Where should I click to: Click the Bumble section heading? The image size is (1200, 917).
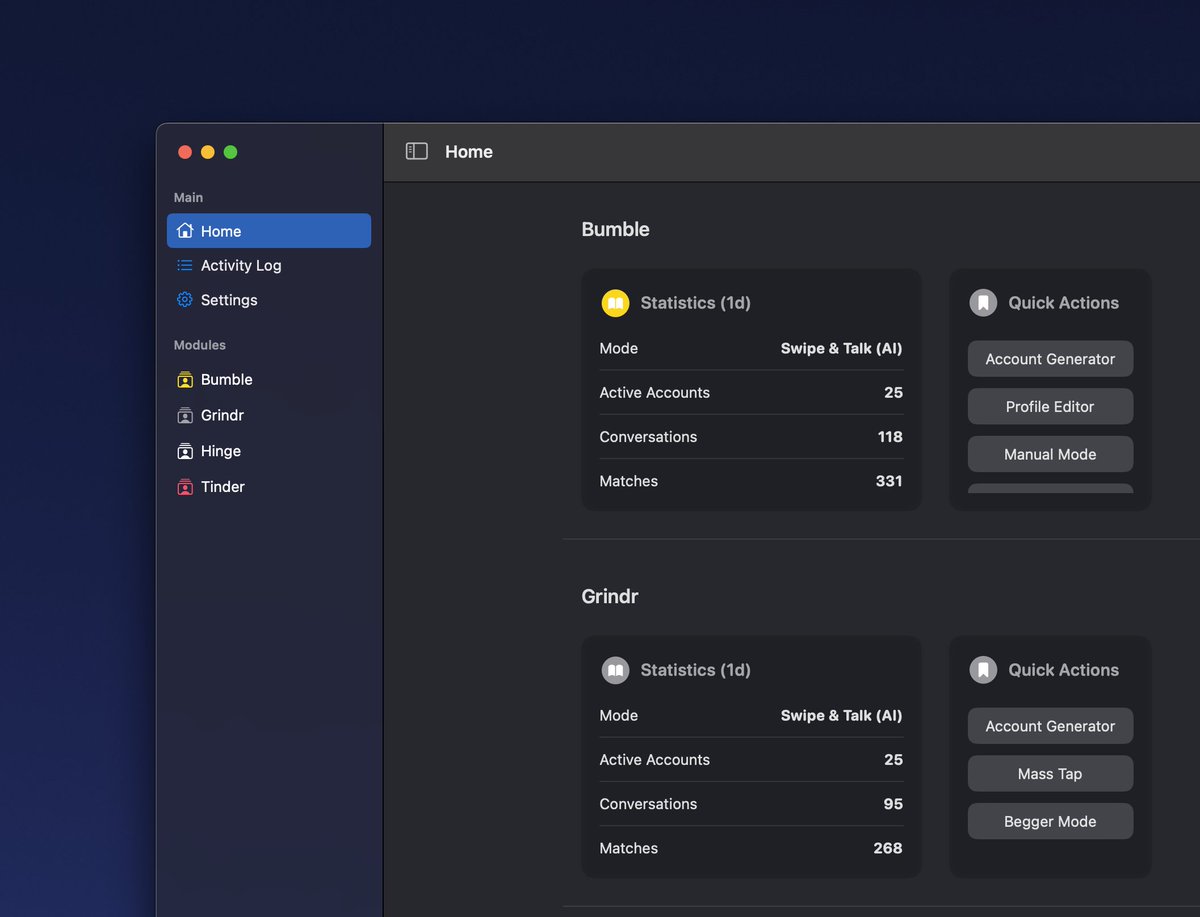coord(615,229)
